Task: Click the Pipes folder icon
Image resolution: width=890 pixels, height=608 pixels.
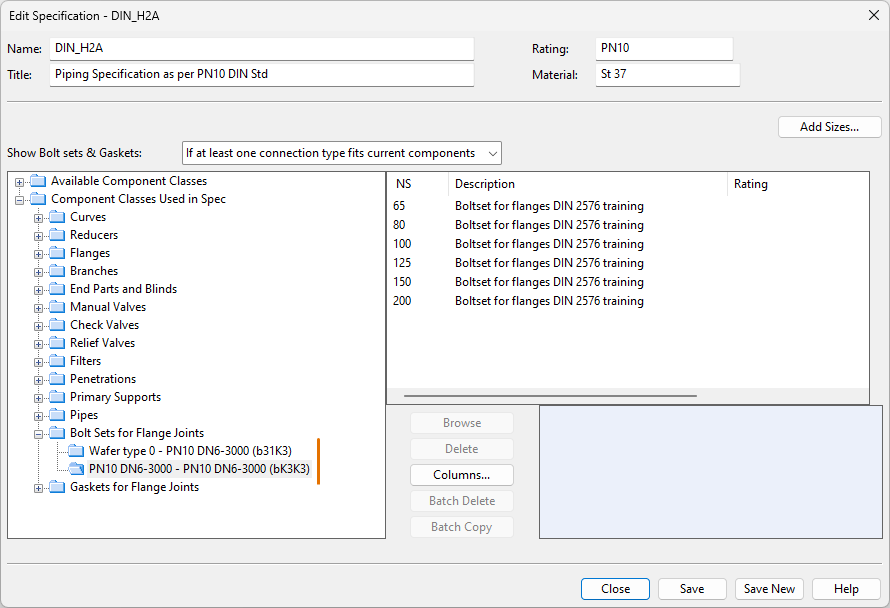Action: pyautogui.click(x=56, y=415)
